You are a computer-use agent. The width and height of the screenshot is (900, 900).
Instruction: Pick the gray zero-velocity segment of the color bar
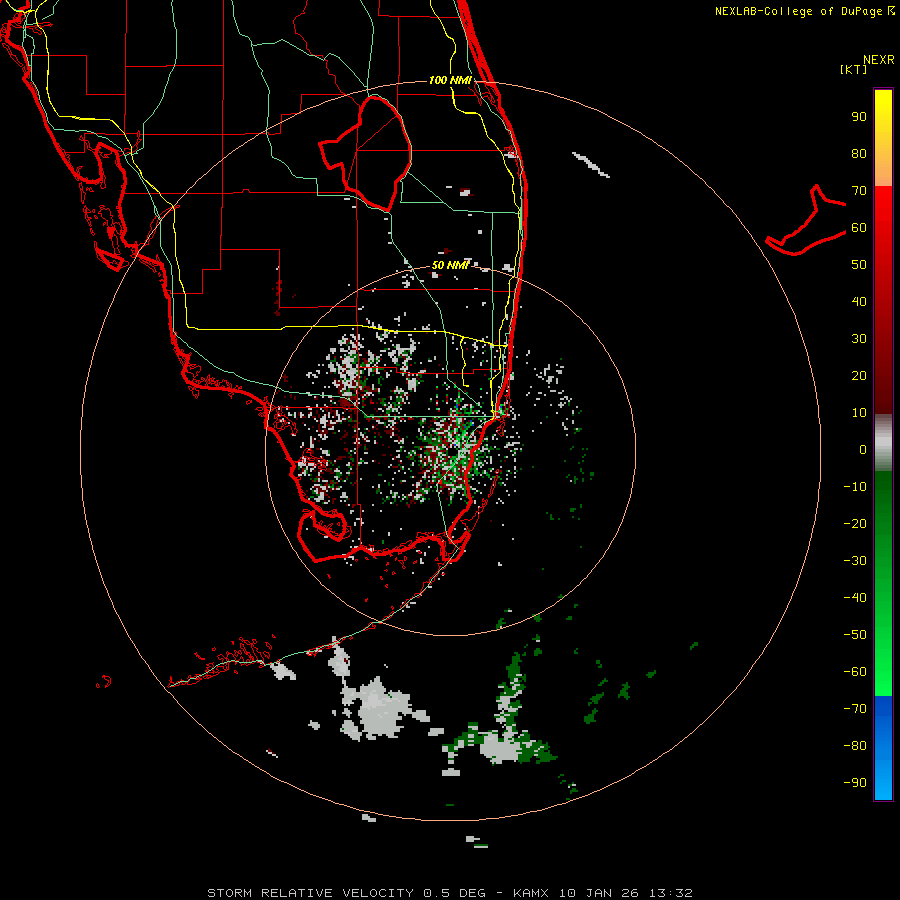point(883,442)
